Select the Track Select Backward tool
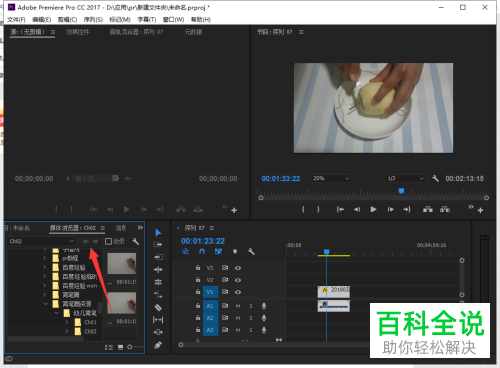The image size is (500, 368). tap(158, 257)
